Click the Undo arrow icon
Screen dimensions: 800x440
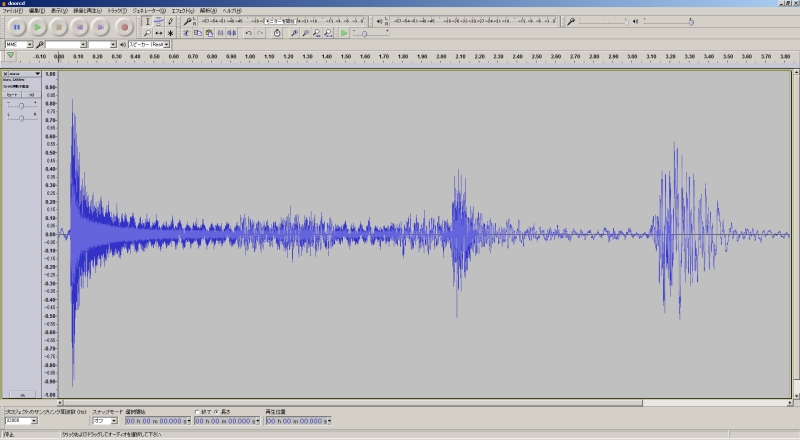click(248, 33)
